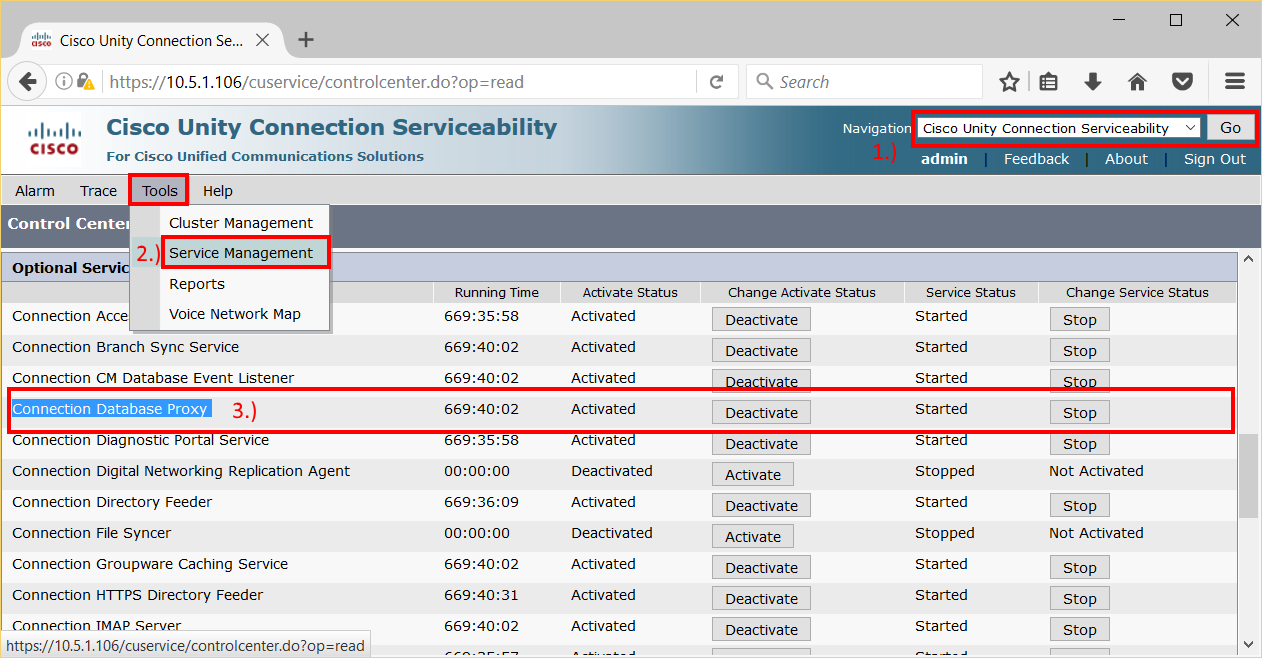Image resolution: width=1262 pixels, height=658 pixels.
Task: Open the Alarm menu
Action: [34, 190]
